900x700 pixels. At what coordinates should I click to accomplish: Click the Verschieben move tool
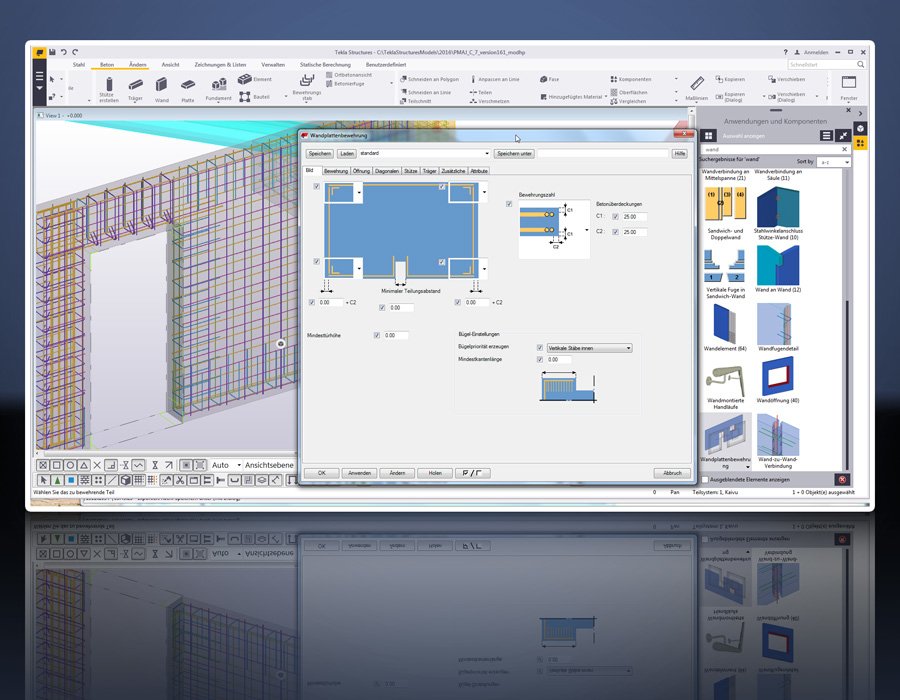tap(786, 79)
